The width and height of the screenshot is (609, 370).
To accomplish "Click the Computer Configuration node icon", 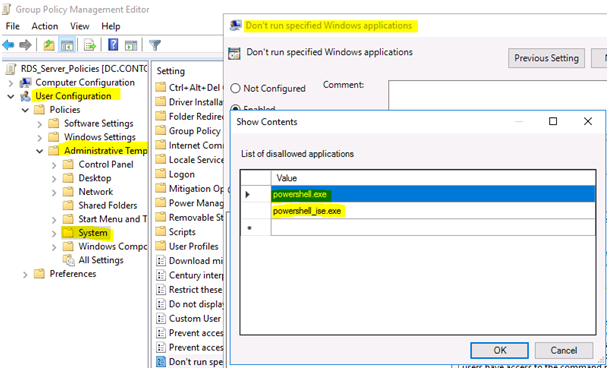I will 26,83.
